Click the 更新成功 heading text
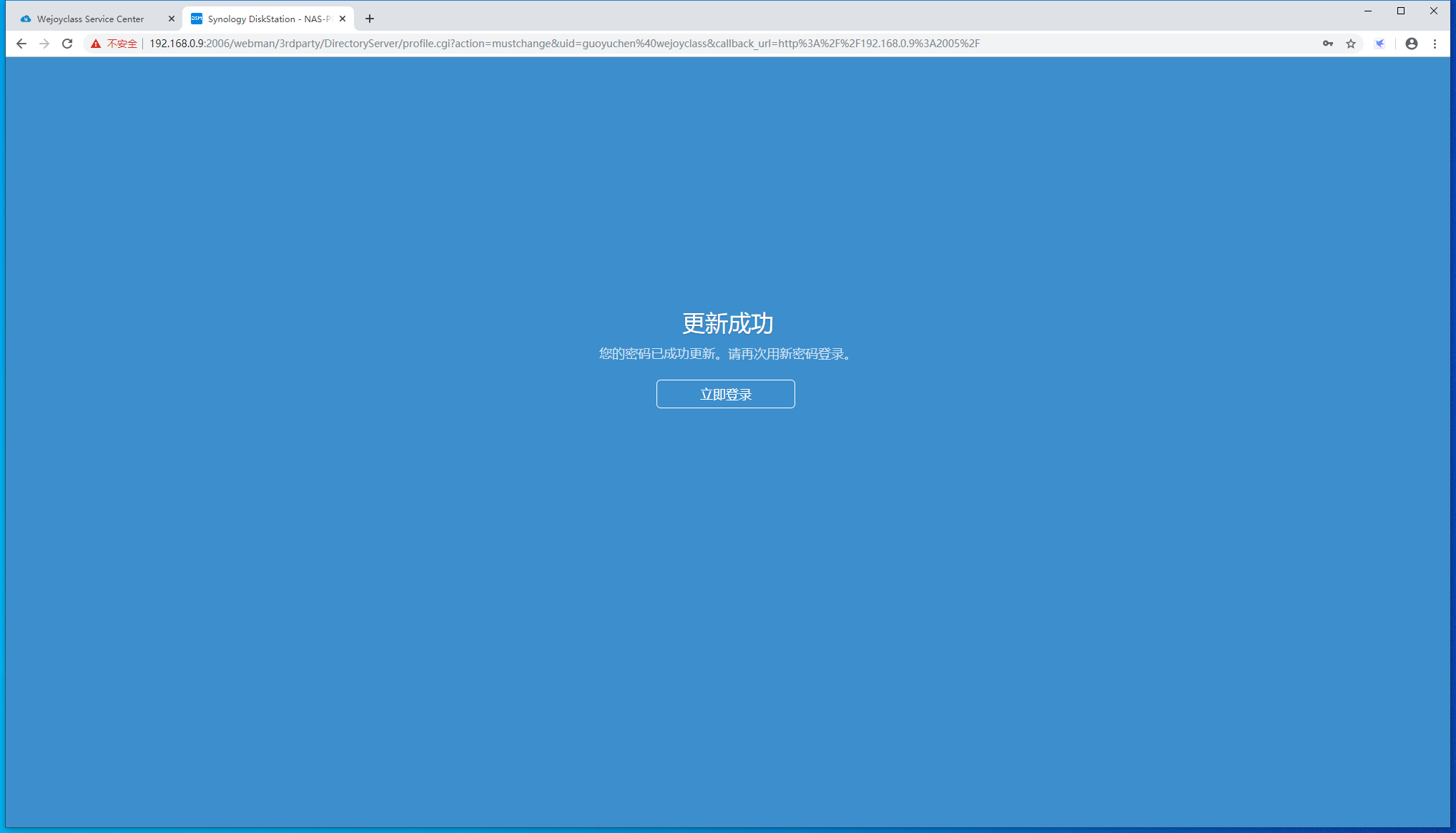 (x=727, y=323)
